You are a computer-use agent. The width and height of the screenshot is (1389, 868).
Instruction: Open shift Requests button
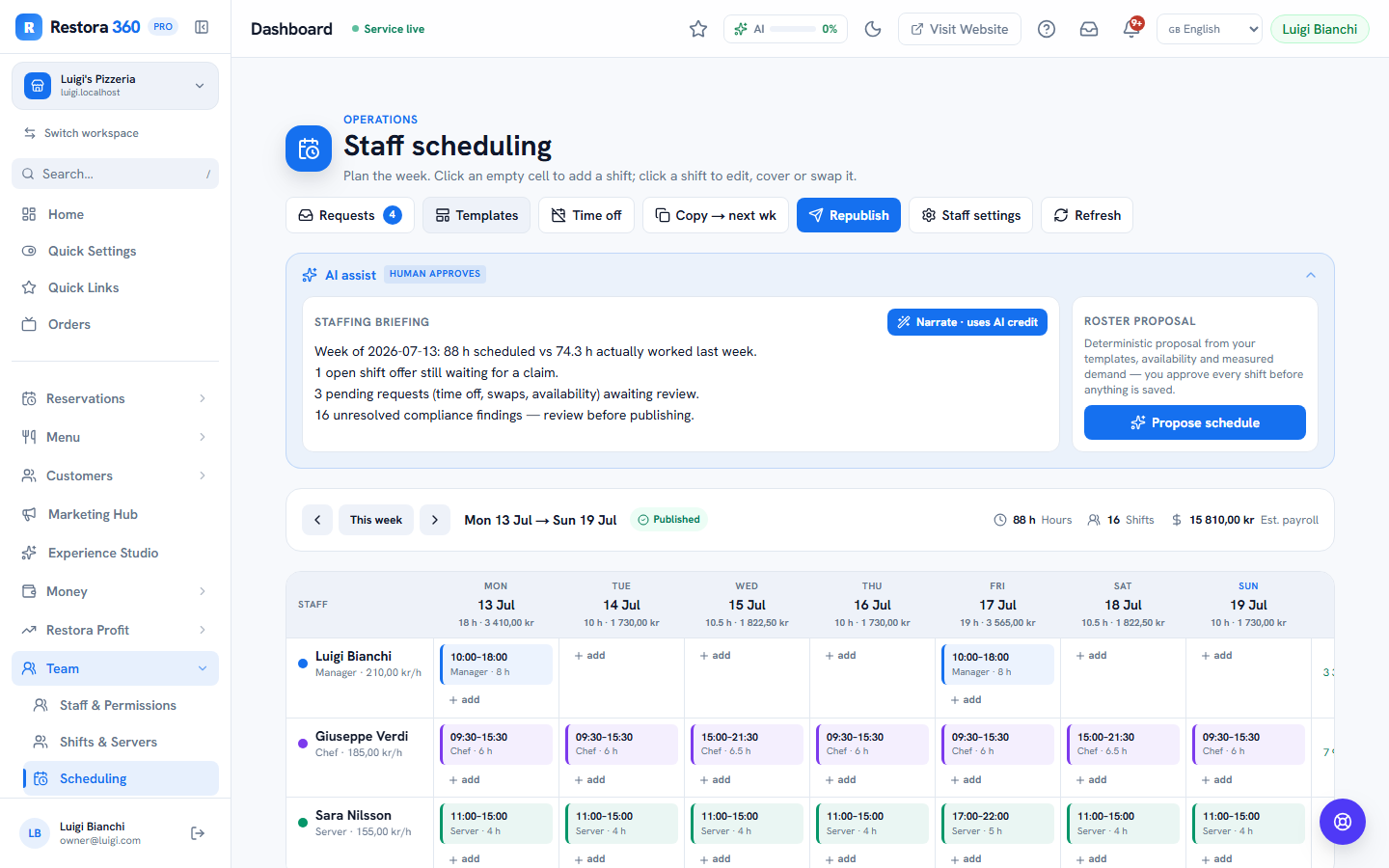[350, 215]
